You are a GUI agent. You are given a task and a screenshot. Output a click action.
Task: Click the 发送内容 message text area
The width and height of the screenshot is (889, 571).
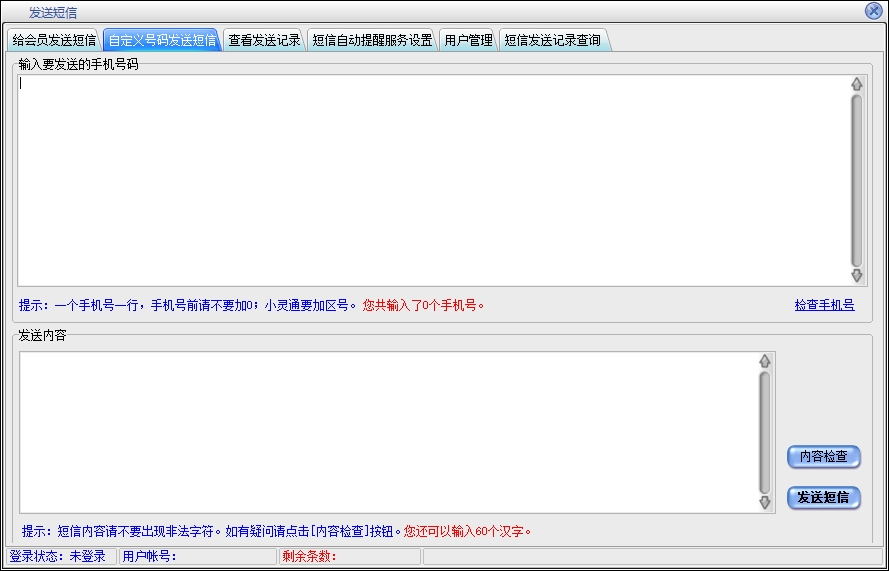click(385, 432)
